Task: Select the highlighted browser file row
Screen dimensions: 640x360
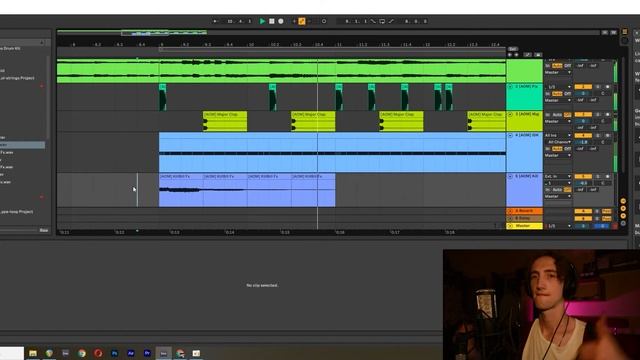Action: tap(22, 144)
